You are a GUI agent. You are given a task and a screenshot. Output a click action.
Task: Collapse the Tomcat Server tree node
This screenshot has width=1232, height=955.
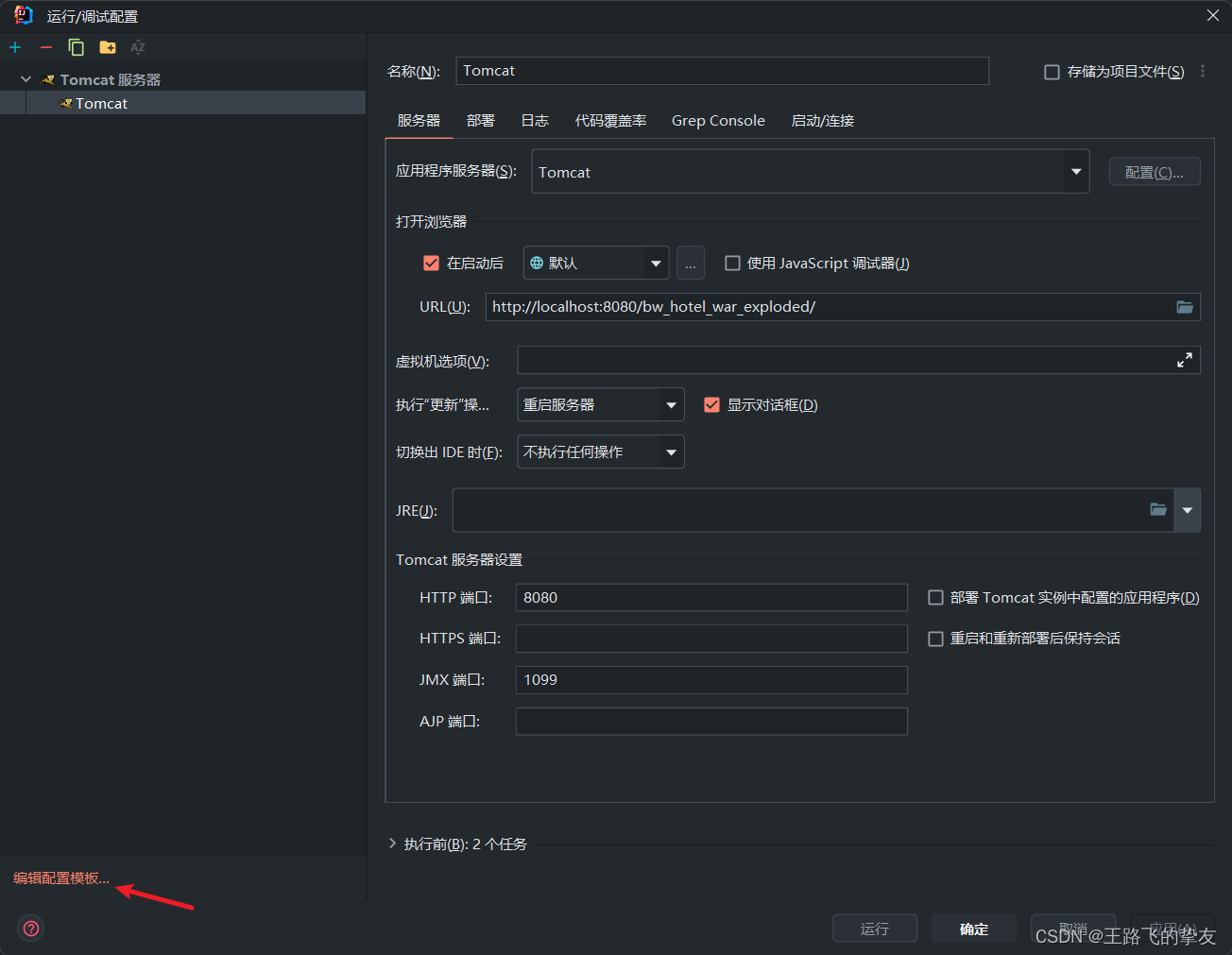click(26, 79)
